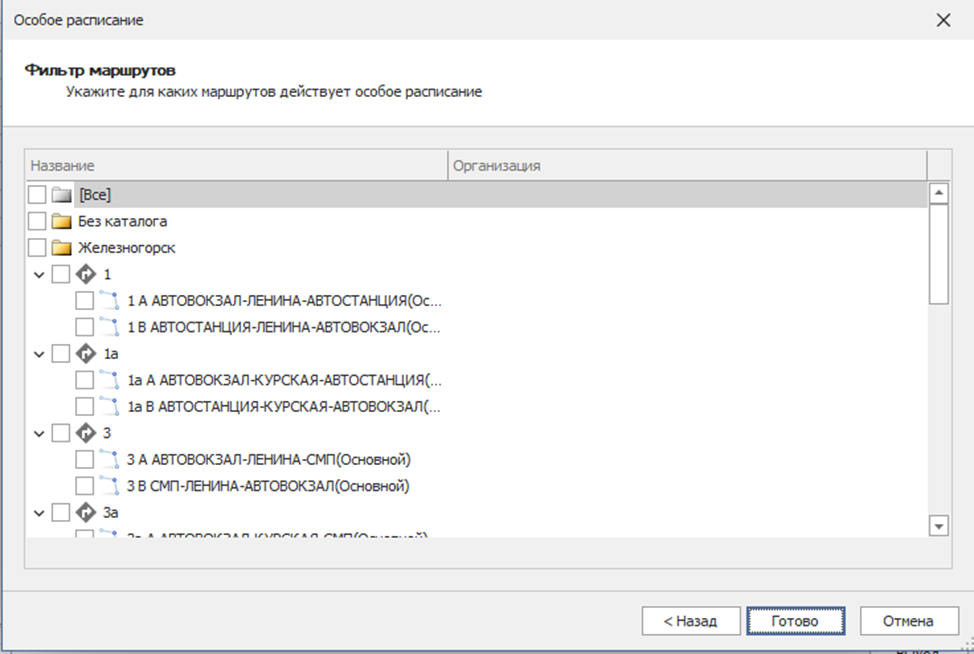Image resolution: width=974 pixels, height=654 pixels.
Task: Click the Организация column header
Action: pos(686,166)
